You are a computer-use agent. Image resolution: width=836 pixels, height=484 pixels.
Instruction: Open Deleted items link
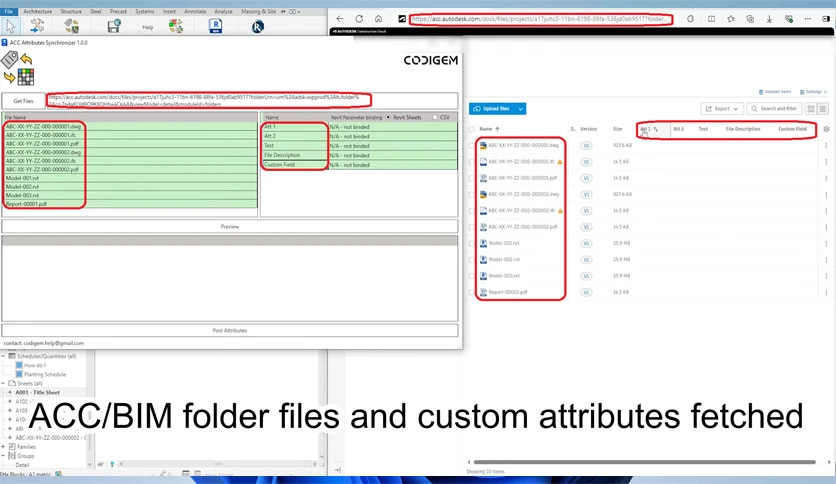[775, 92]
